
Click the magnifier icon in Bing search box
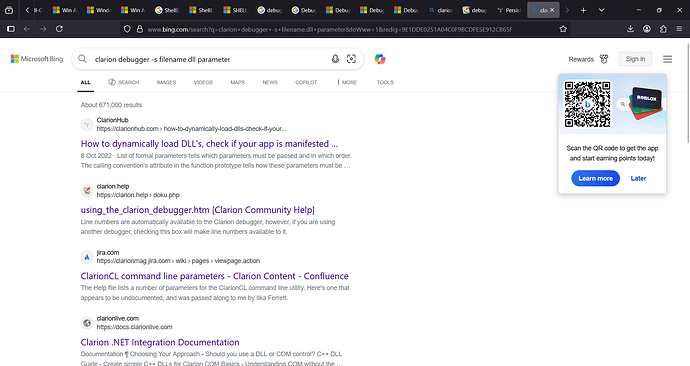pyautogui.click(x=82, y=59)
